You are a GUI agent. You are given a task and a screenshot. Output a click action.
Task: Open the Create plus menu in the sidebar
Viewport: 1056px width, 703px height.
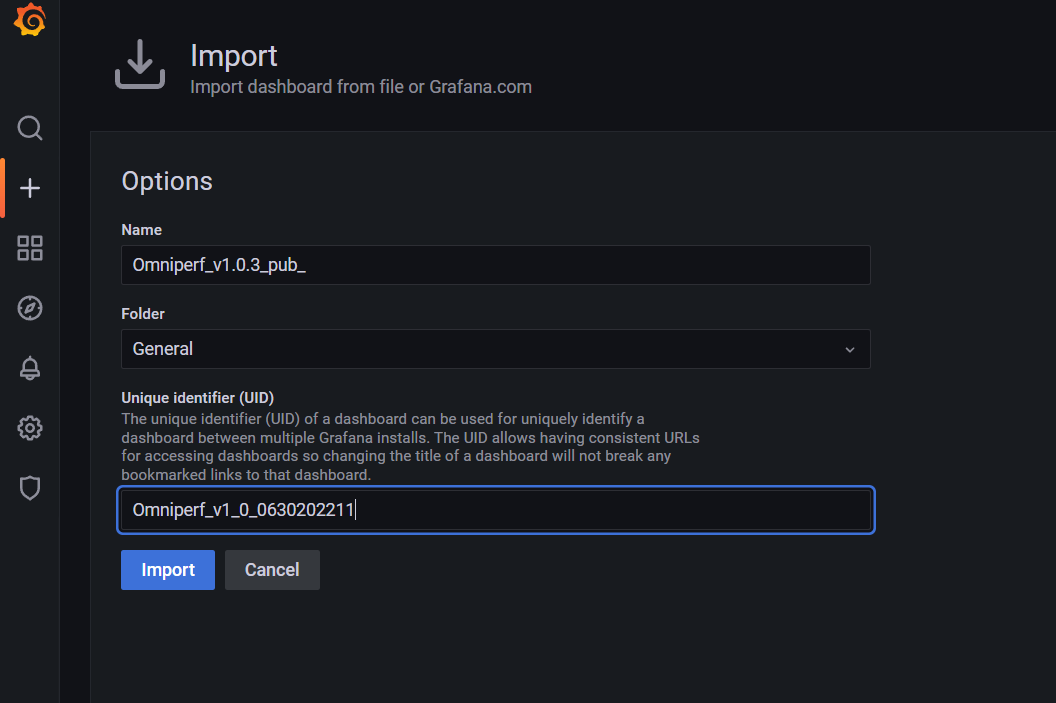(30, 188)
